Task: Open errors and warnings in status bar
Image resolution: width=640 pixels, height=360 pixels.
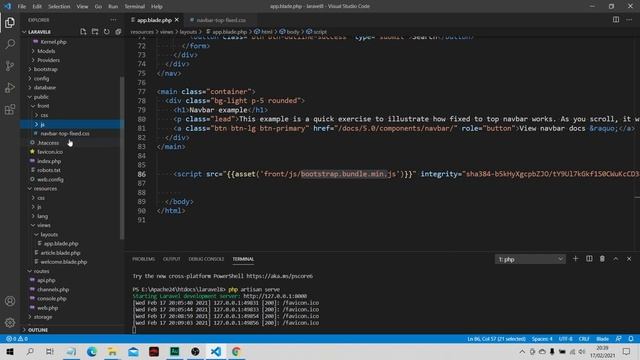Action: pos(17,339)
